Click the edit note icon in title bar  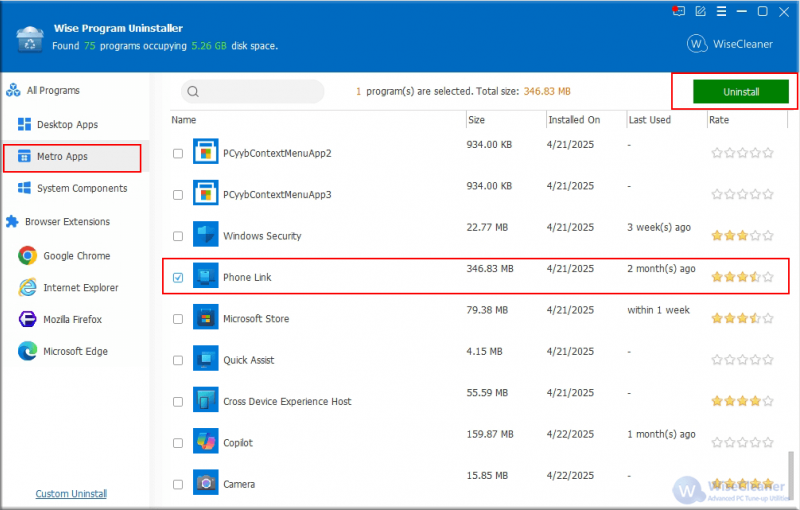[701, 11]
